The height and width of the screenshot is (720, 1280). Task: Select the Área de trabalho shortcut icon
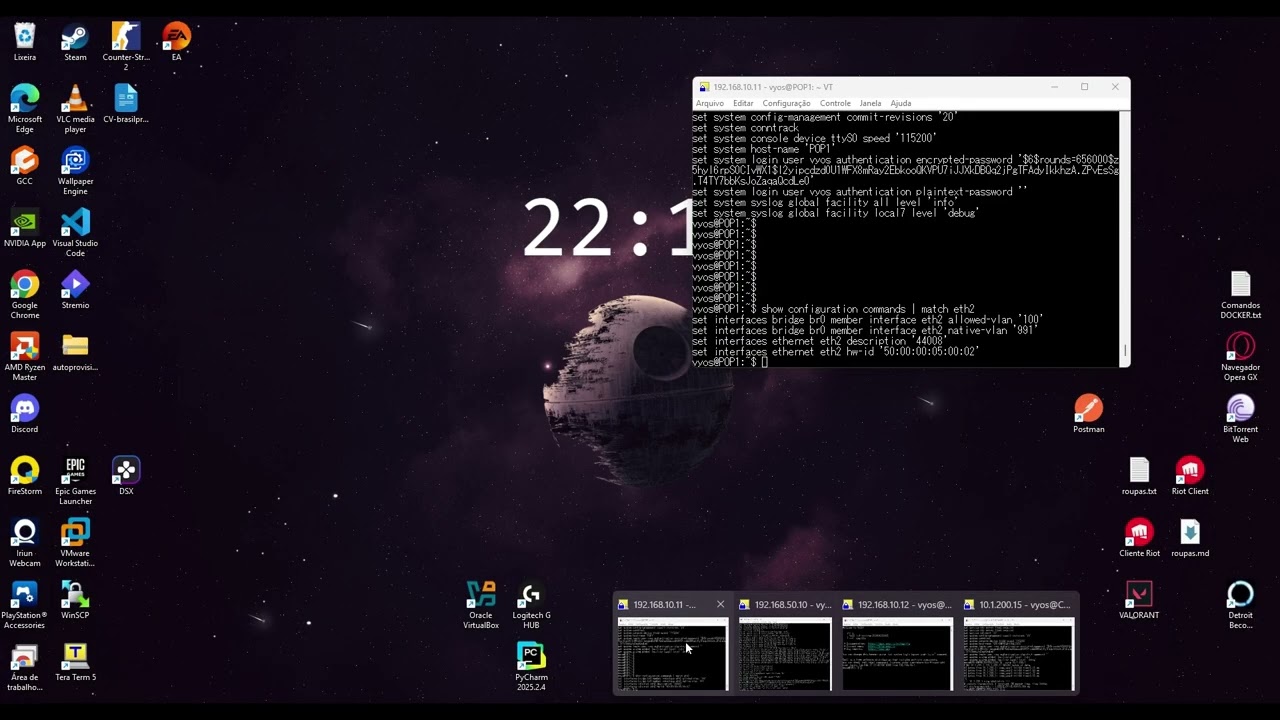coord(25,667)
